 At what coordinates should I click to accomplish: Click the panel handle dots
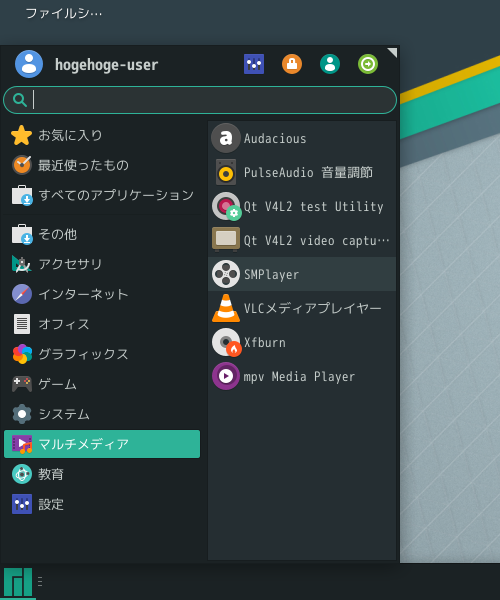(x=40, y=582)
